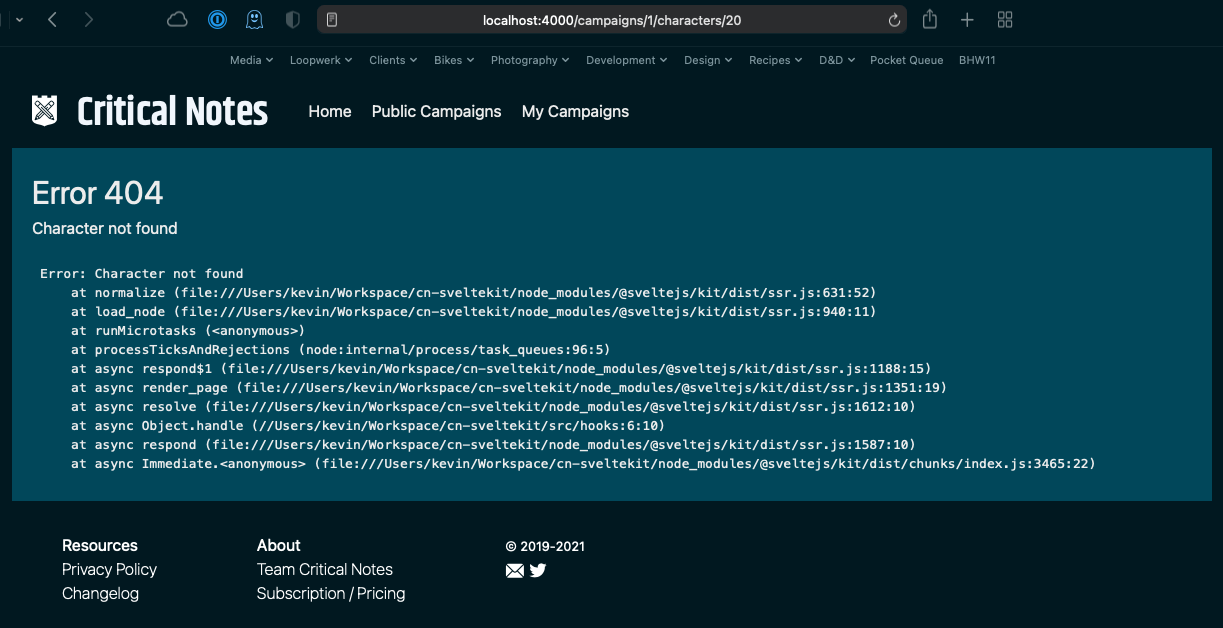
Task: Click the Twitter bird icon in footer
Action: coord(538,571)
